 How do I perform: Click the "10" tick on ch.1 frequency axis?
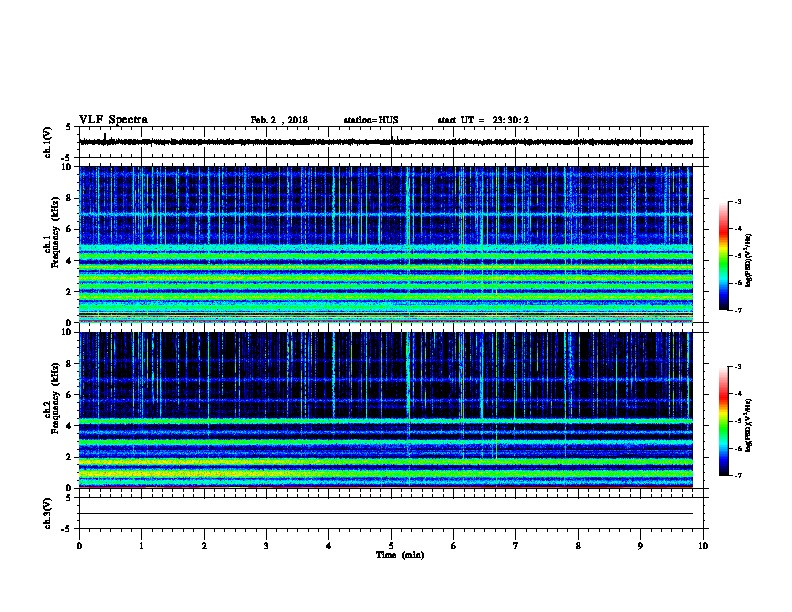point(68,167)
